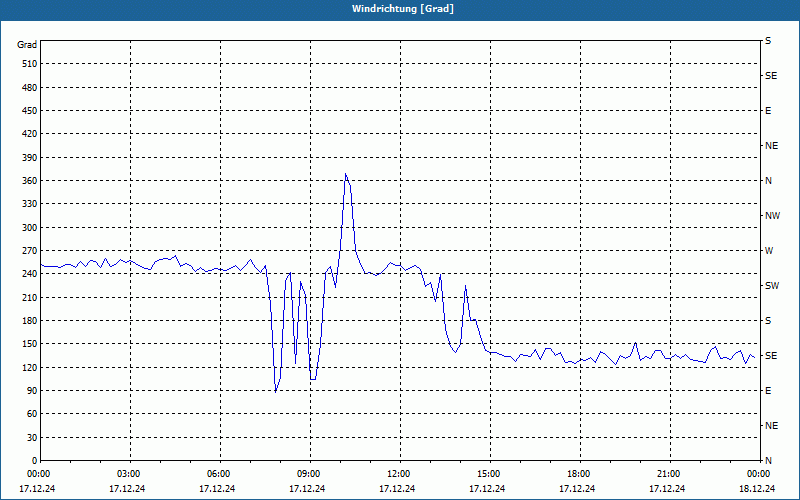Click the SW compass label on the right axis
This screenshot has width=800, height=500.
[772, 286]
